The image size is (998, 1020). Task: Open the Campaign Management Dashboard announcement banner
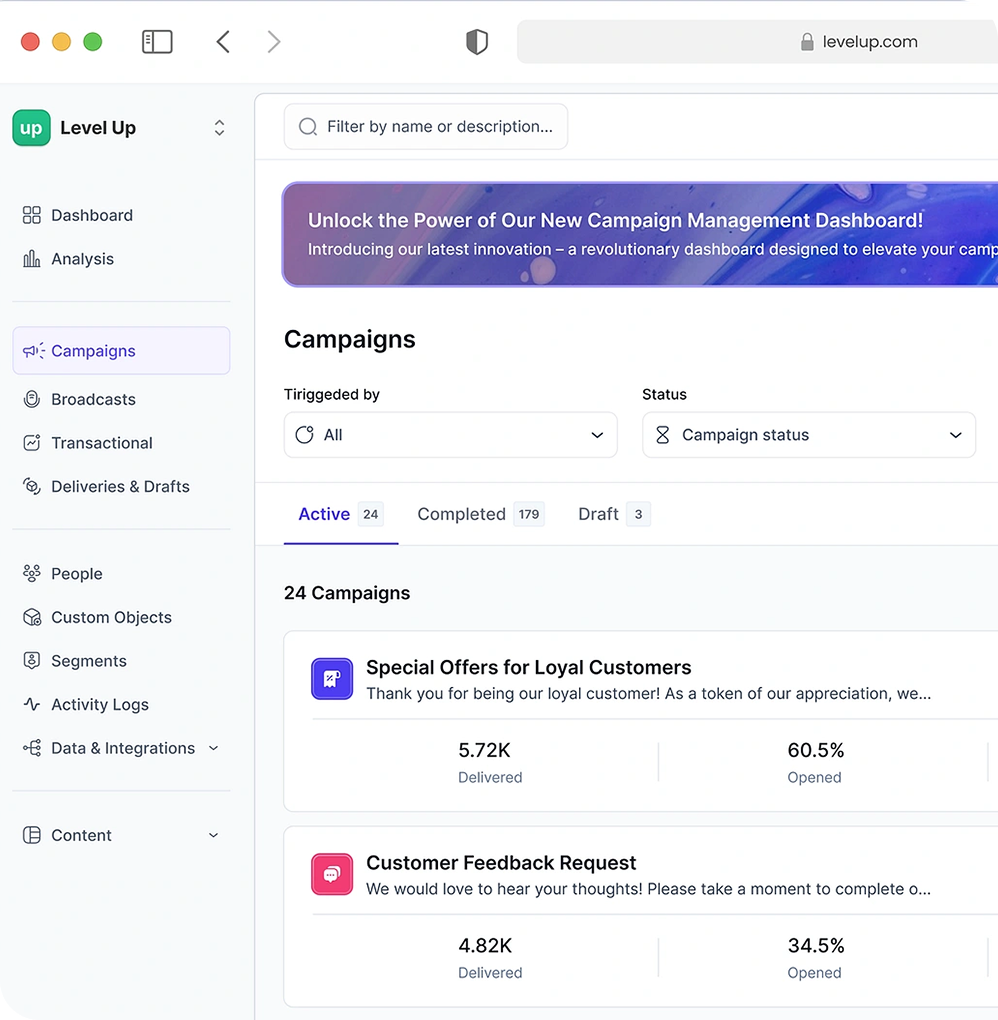pos(640,234)
